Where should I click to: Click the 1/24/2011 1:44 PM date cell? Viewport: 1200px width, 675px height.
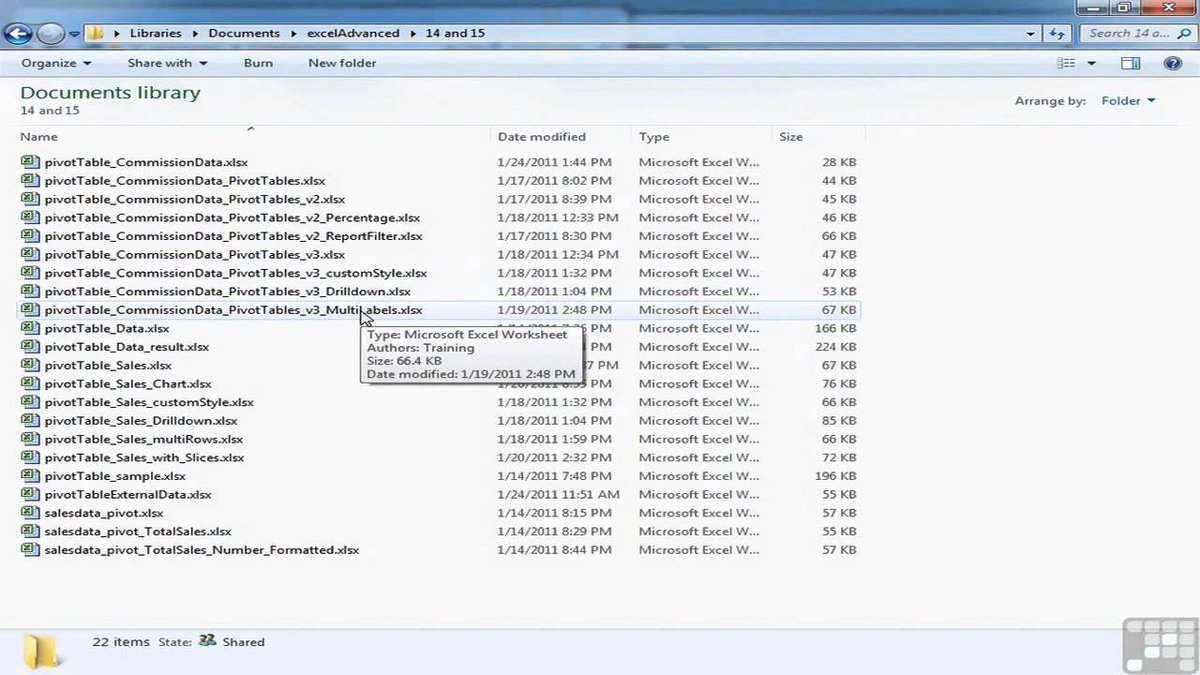(x=554, y=162)
